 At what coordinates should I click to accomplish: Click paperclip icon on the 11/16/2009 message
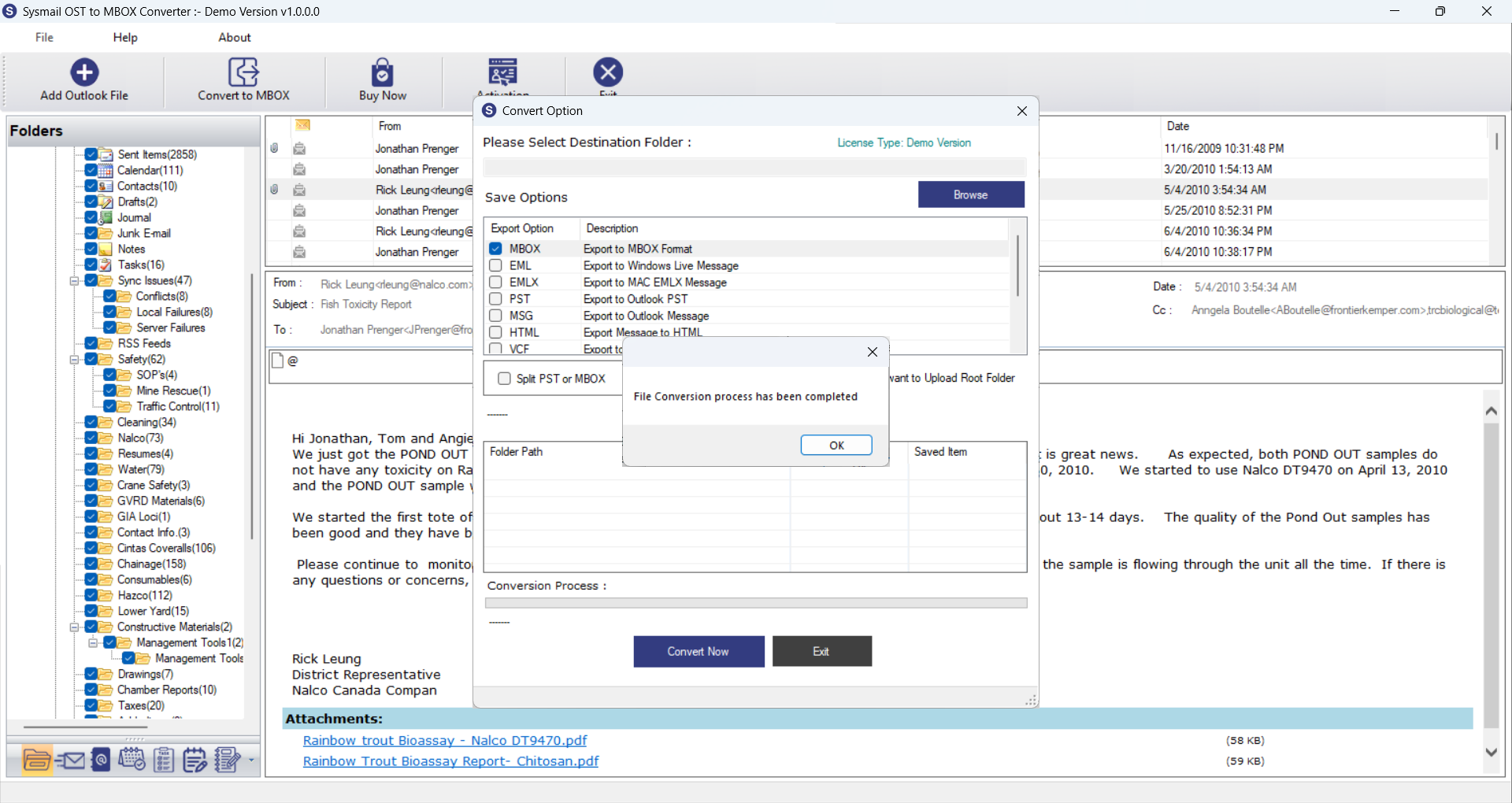click(x=274, y=148)
